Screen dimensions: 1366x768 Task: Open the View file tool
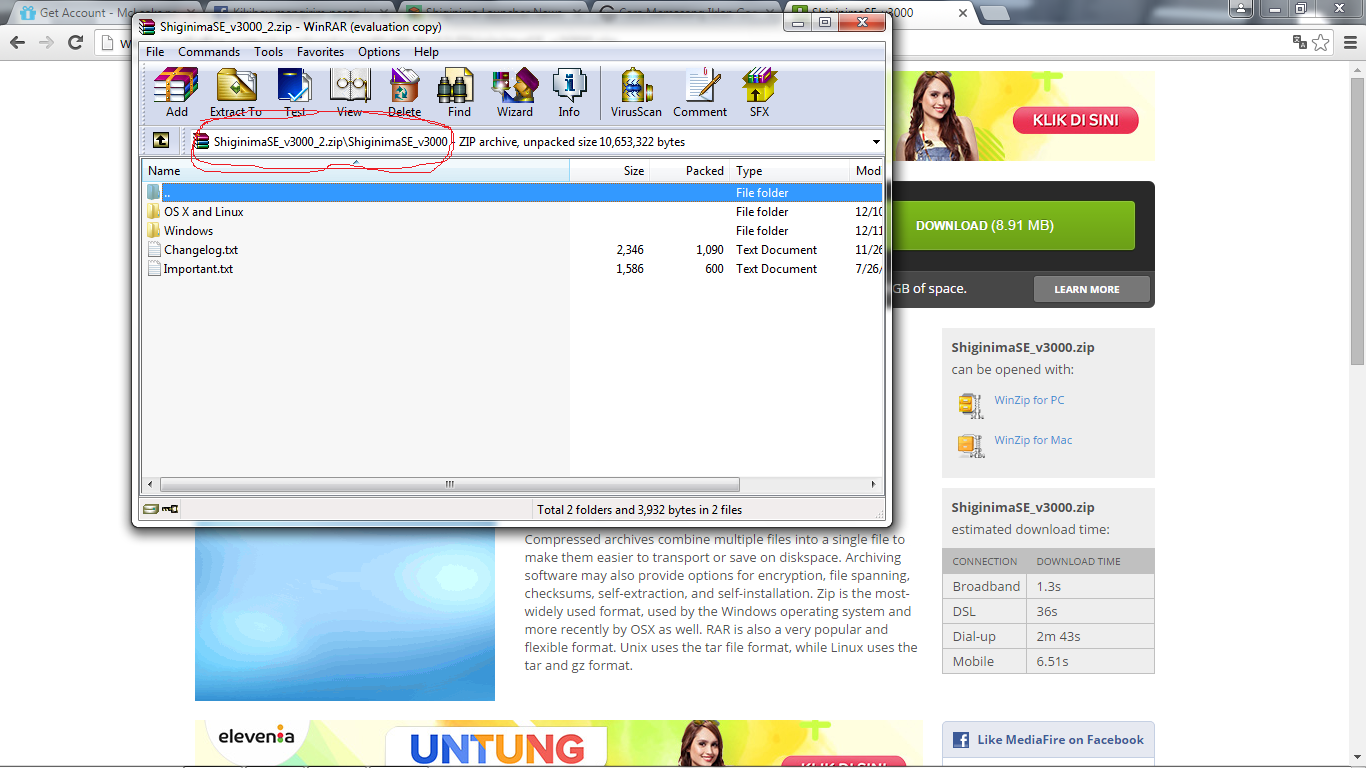(350, 93)
